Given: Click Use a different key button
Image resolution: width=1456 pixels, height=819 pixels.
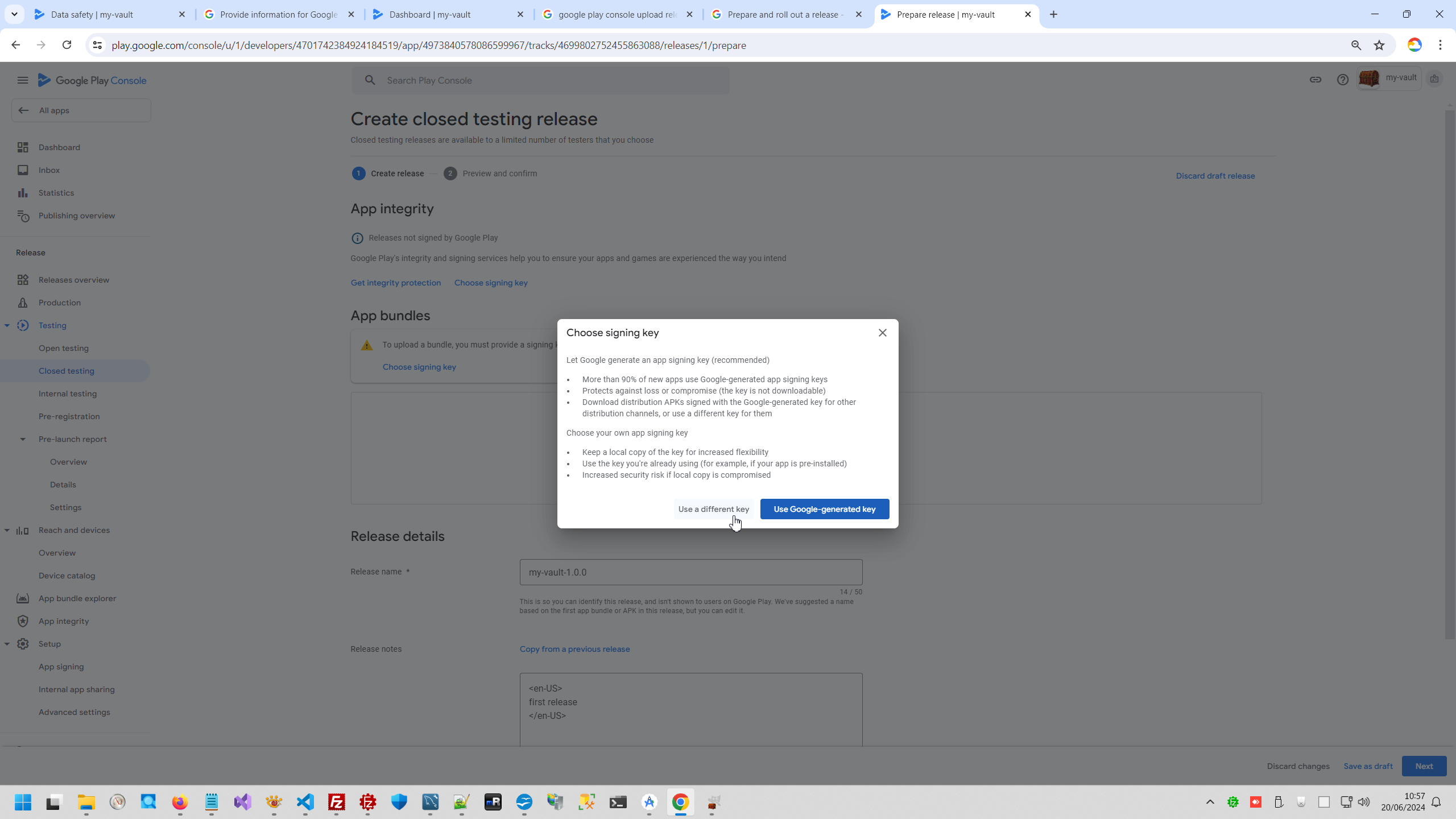Looking at the screenshot, I should tap(713, 509).
